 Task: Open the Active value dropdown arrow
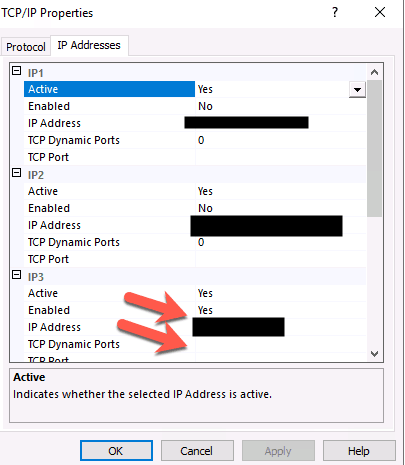click(357, 89)
